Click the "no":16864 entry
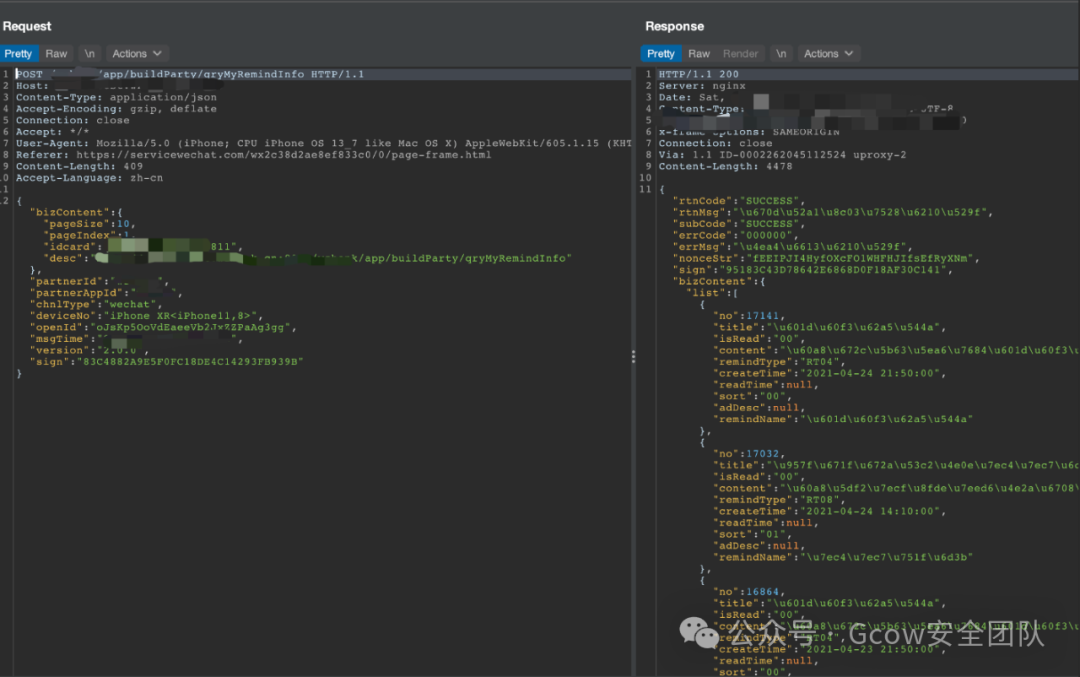Screen dimensions: 1080x677 (x=749, y=592)
